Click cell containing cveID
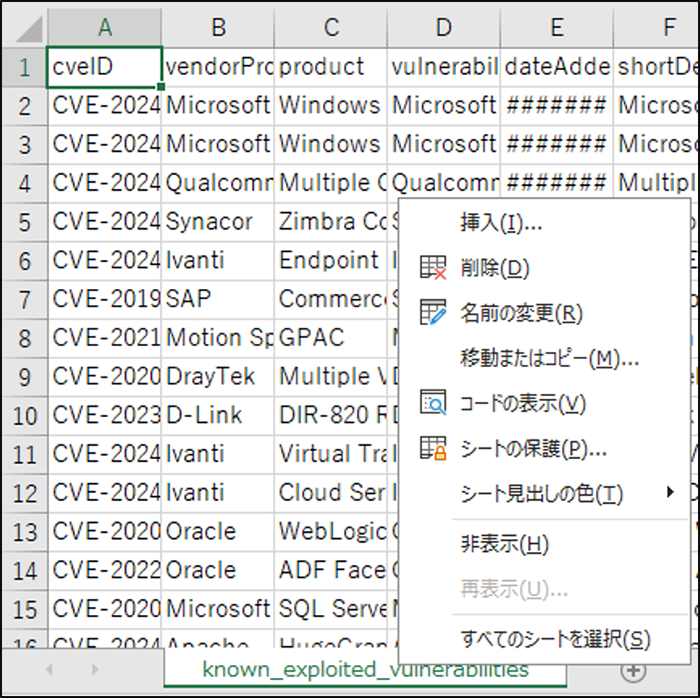Image resolution: width=700 pixels, height=698 pixels. pyautogui.click(x=104, y=67)
